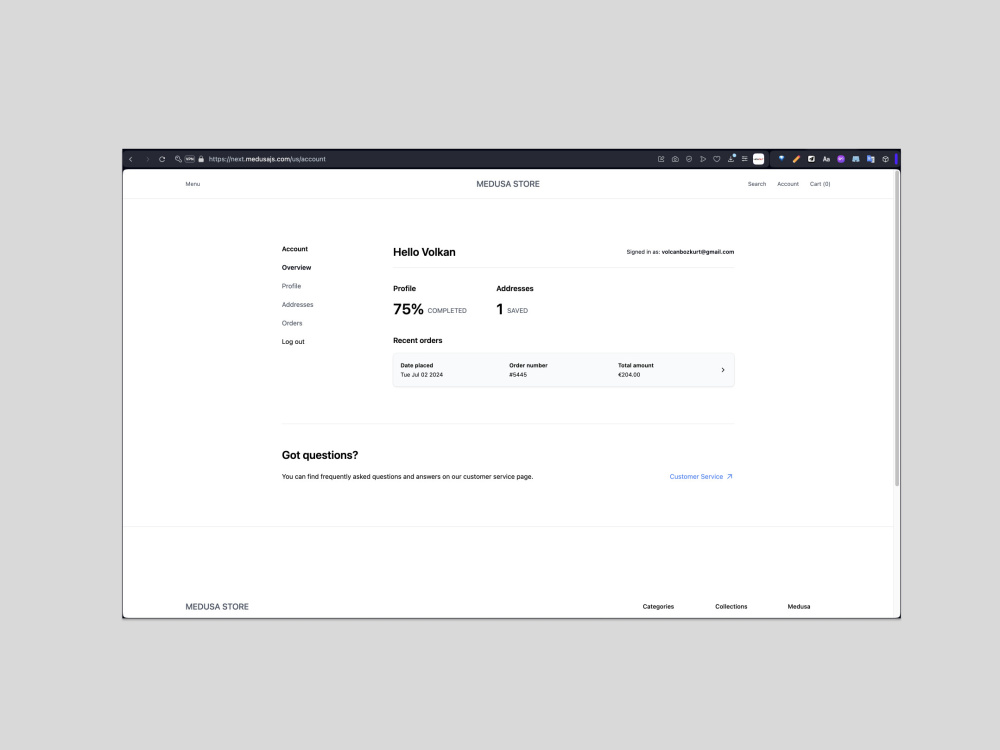
Task: Click Log out in account sidebar
Action: pyautogui.click(x=293, y=342)
